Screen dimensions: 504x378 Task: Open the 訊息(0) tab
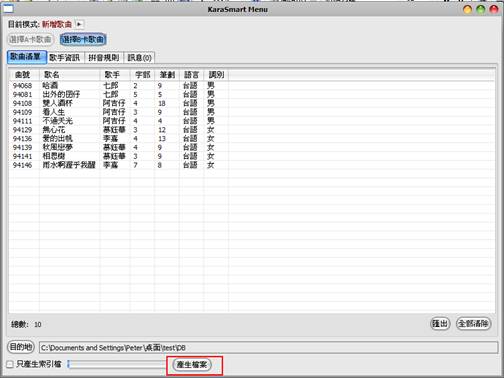pyautogui.click(x=139, y=57)
